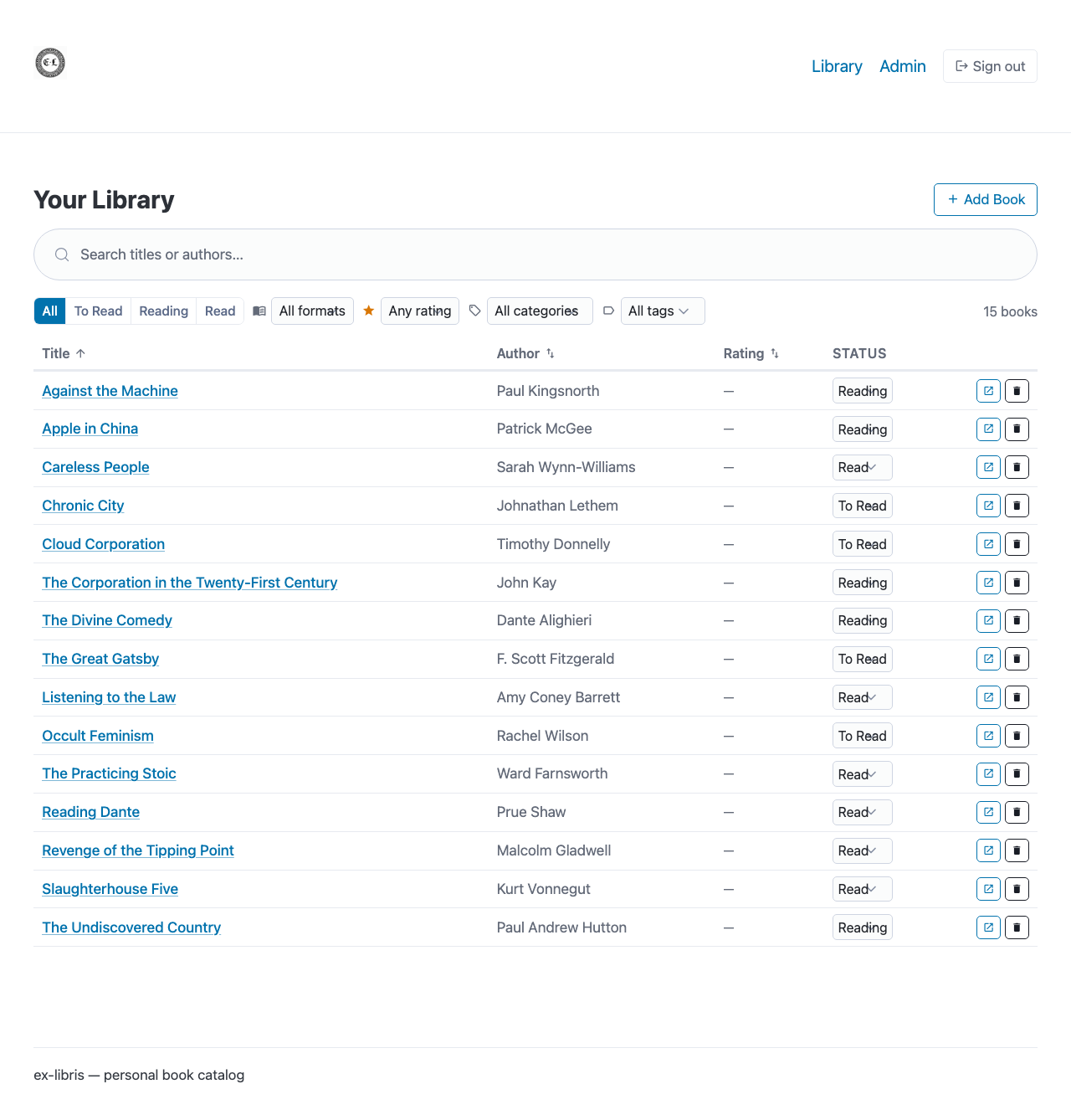Image resolution: width=1071 pixels, height=1120 pixels.
Task: Click the edit icon for The Great Gatsby
Action: (988, 659)
